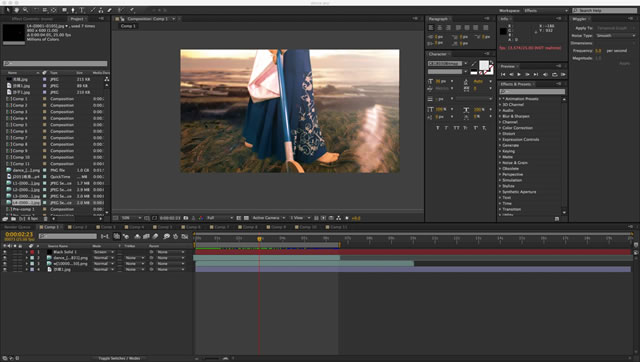
Task: Click center-align text in Paragraph panel
Action: 440,28
